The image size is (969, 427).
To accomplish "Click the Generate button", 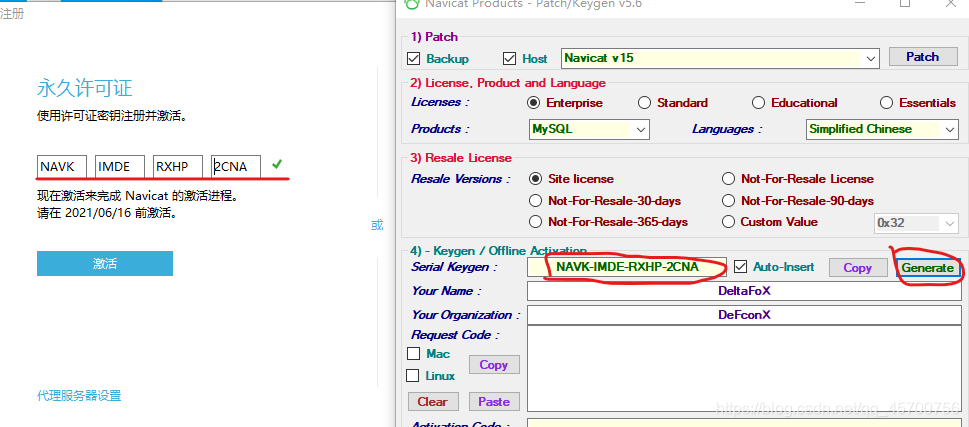I will tap(928, 268).
